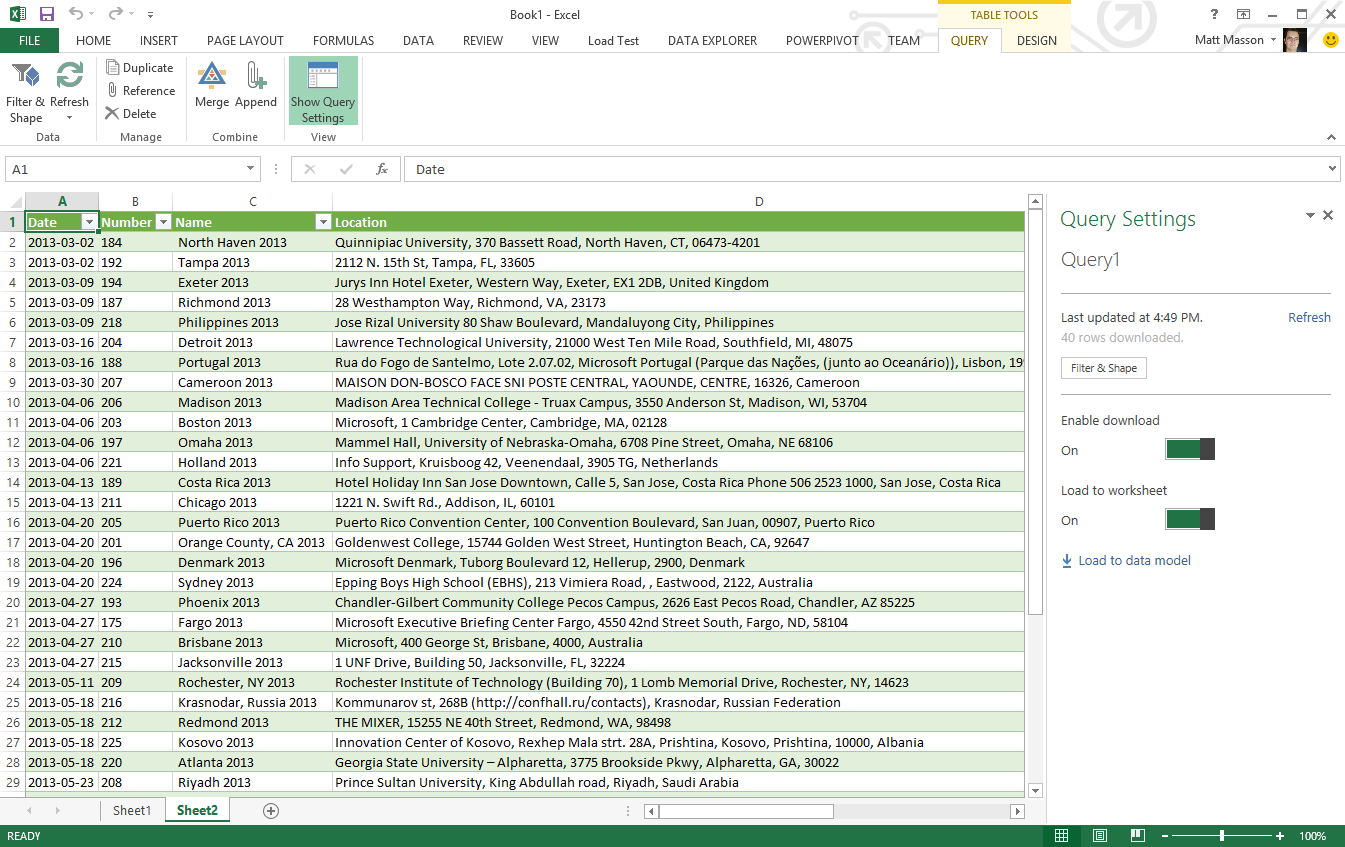This screenshot has height=847, width=1345.
Task: Switch to Sheet1 worksheet tab
Action: (x=131, y=810)
